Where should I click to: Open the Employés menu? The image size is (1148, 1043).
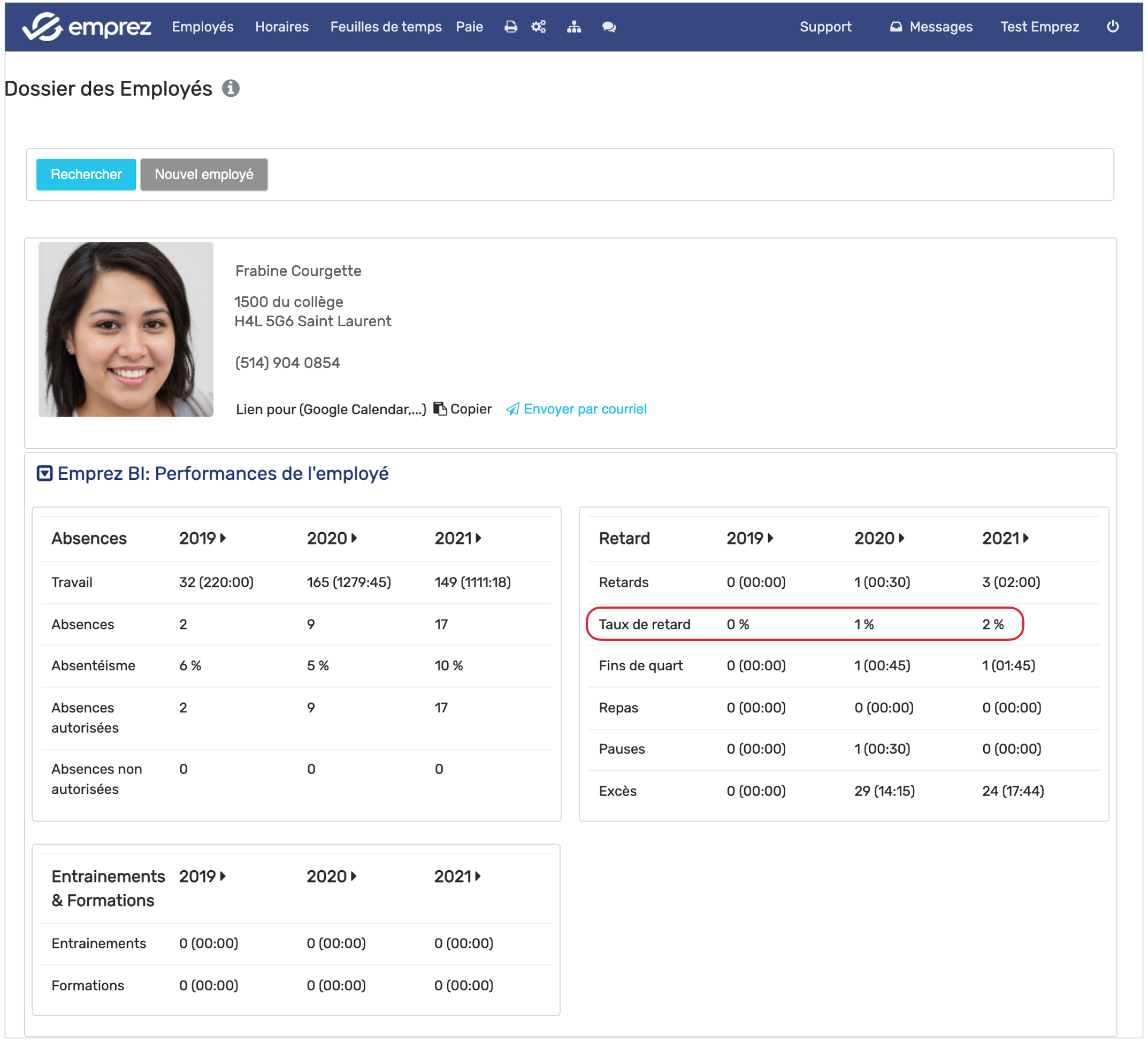pyautogui.click(x=203, y=27)
